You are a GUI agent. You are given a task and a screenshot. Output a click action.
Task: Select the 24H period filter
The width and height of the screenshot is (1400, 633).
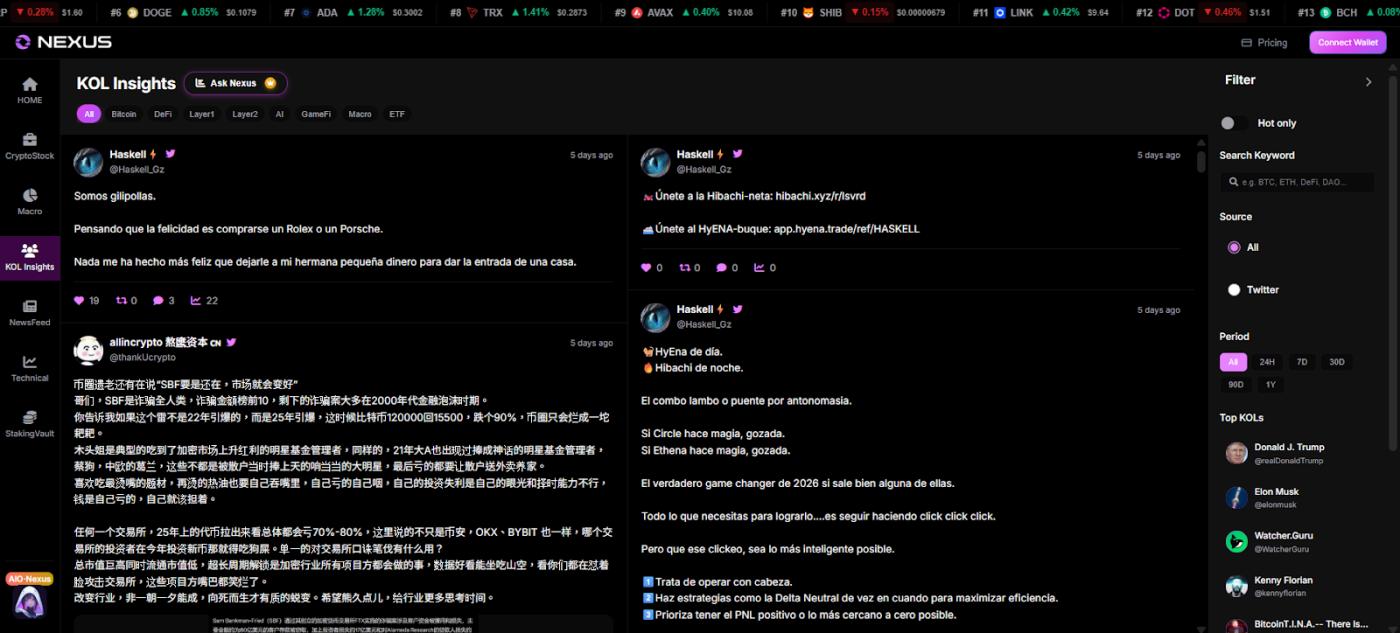coord(1267,362)
